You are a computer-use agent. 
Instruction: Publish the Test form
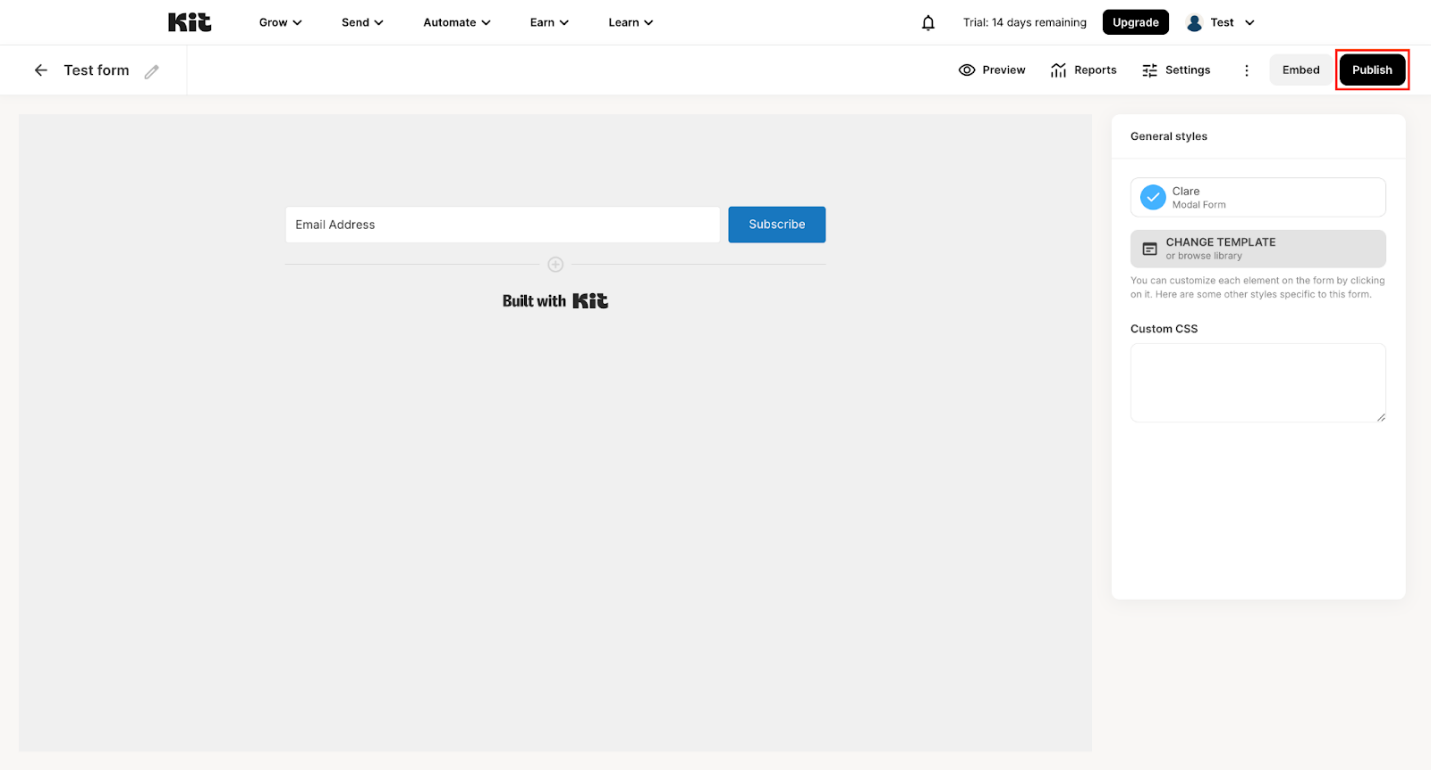[x=1372, y=69]
